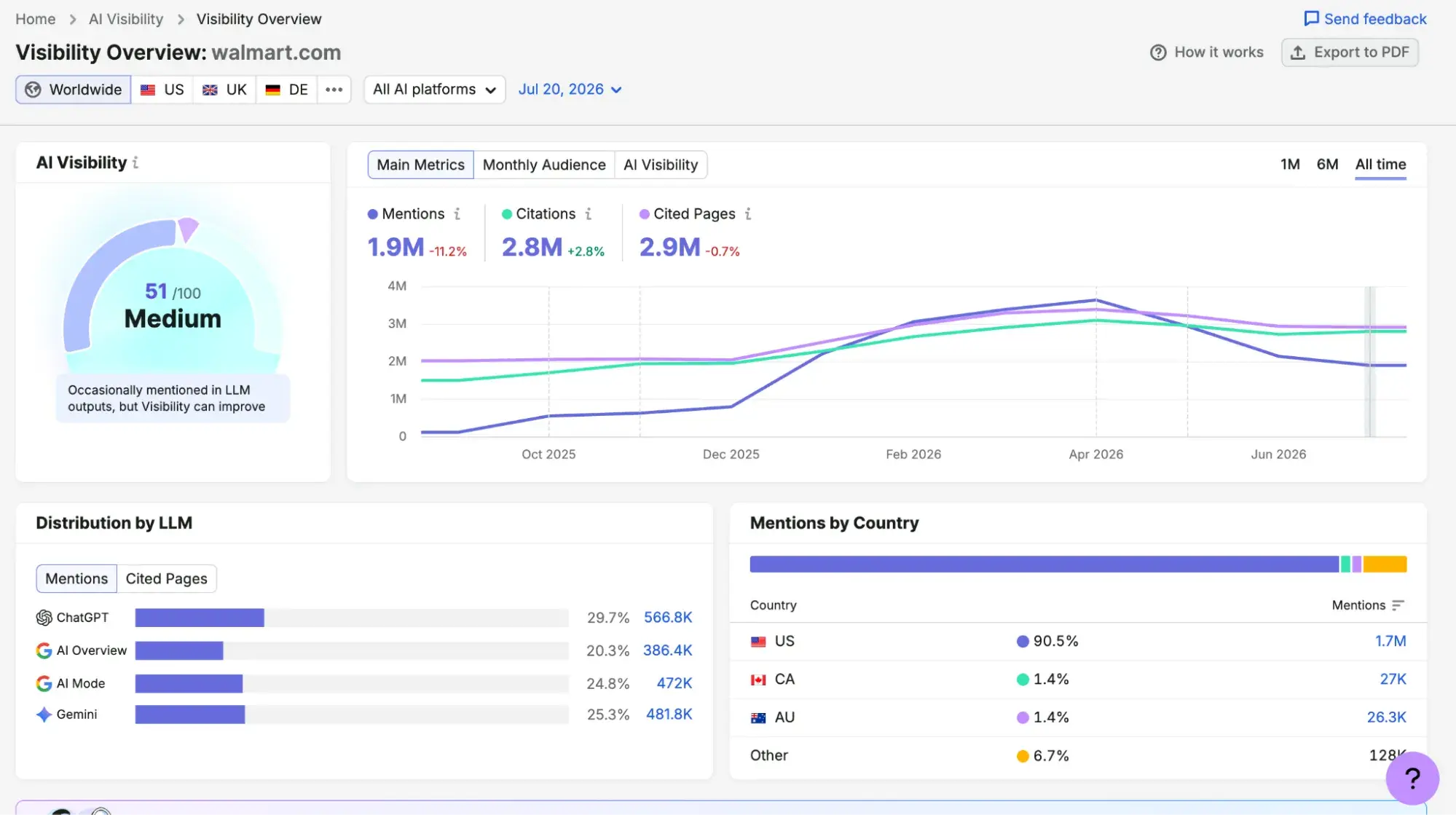
Task: Click the Gemini sparkle logo icon
Action: 44,714
